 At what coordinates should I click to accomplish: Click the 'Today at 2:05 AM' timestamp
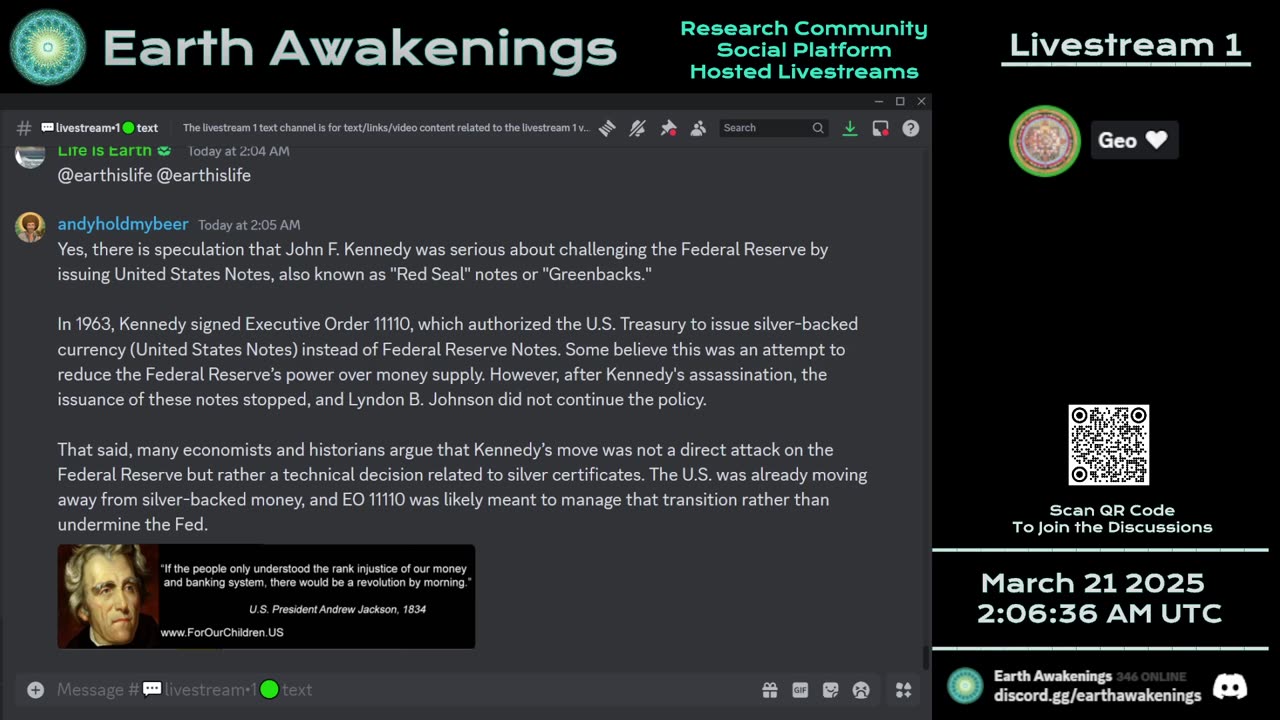(249, 225)
